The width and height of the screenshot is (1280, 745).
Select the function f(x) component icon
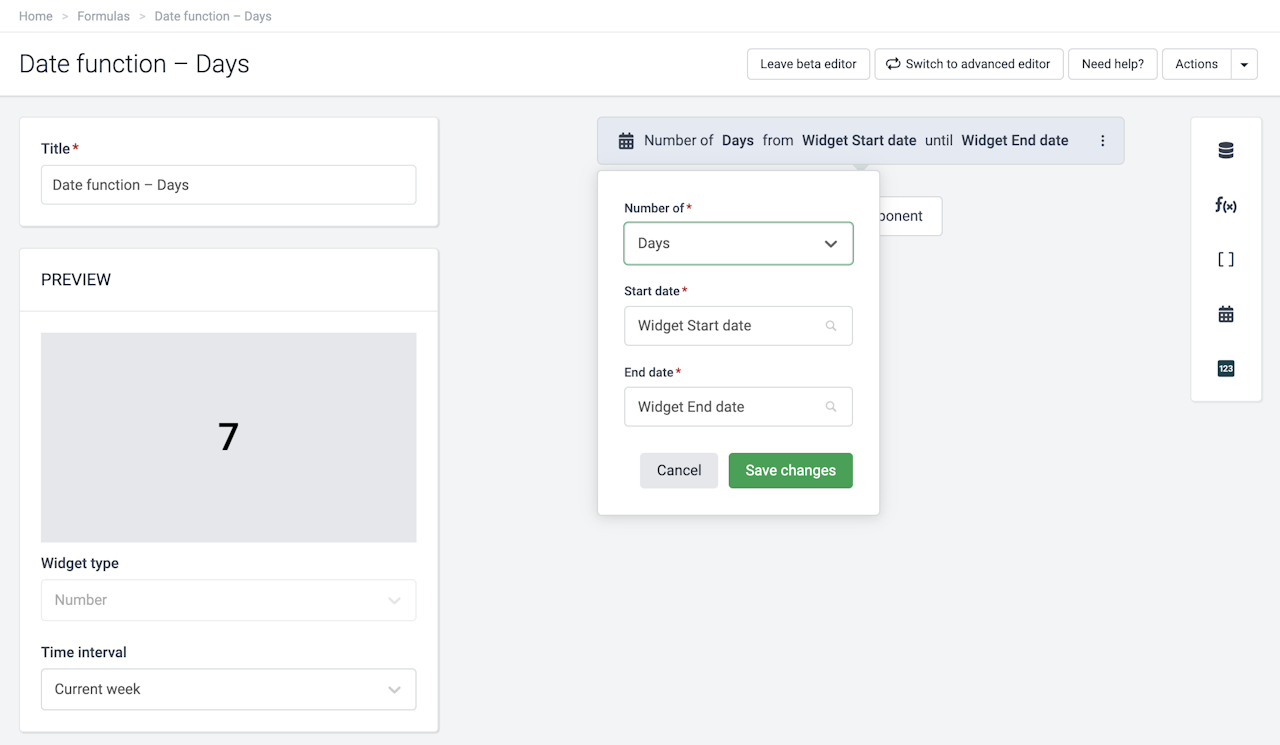pos(1226,205)
